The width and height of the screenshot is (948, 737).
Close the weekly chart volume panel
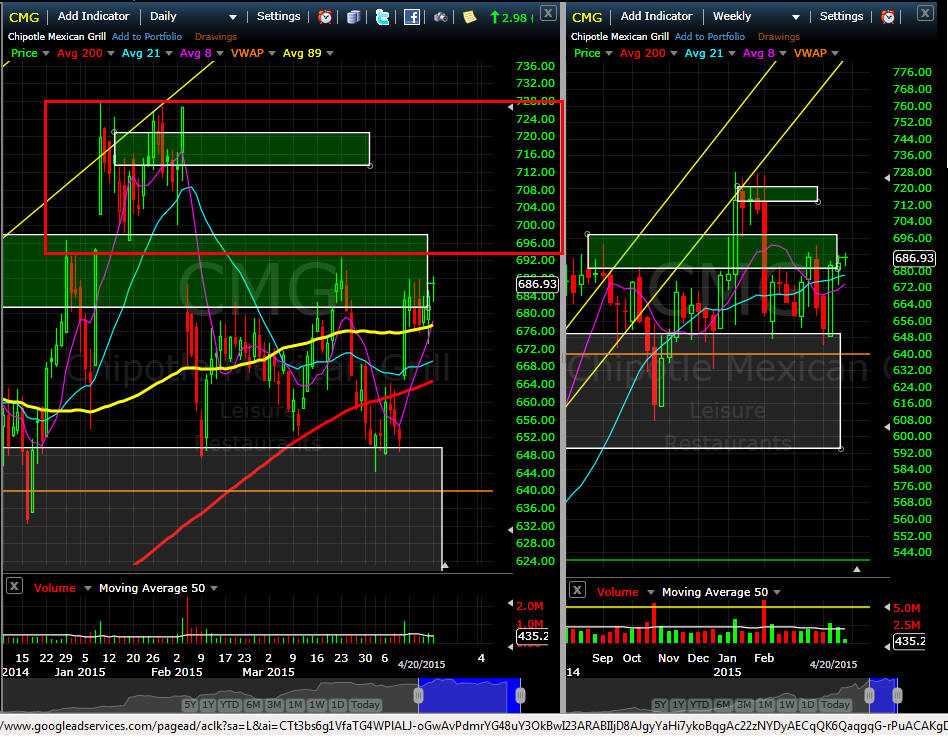coord(577,589)
